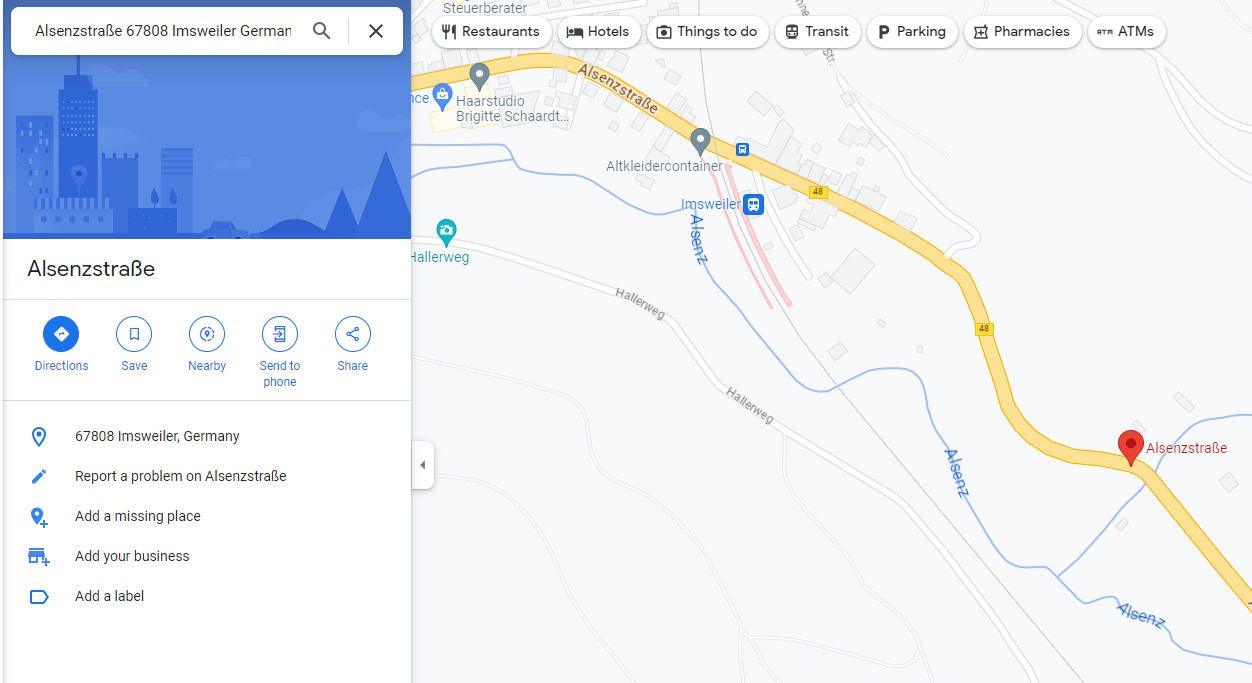Filter map by Restaurants
The height and width of the screenshot is (683, 1252).
[491, 32]
